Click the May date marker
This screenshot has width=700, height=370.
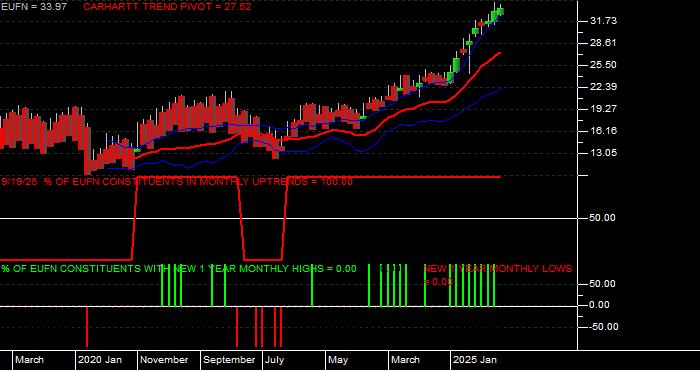pos(338,360)
